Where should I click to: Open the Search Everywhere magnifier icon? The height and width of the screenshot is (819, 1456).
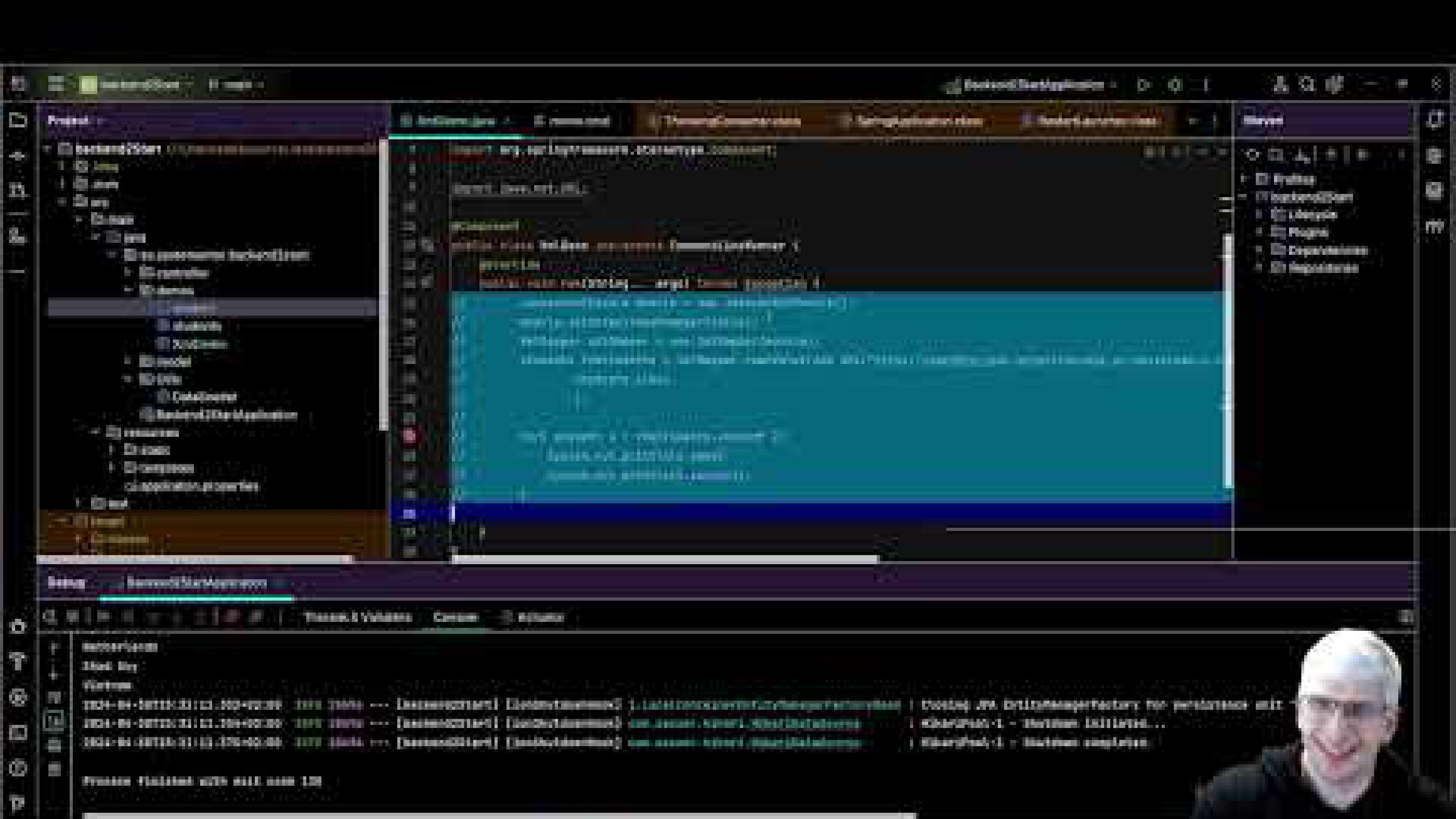coord(1307,85)
